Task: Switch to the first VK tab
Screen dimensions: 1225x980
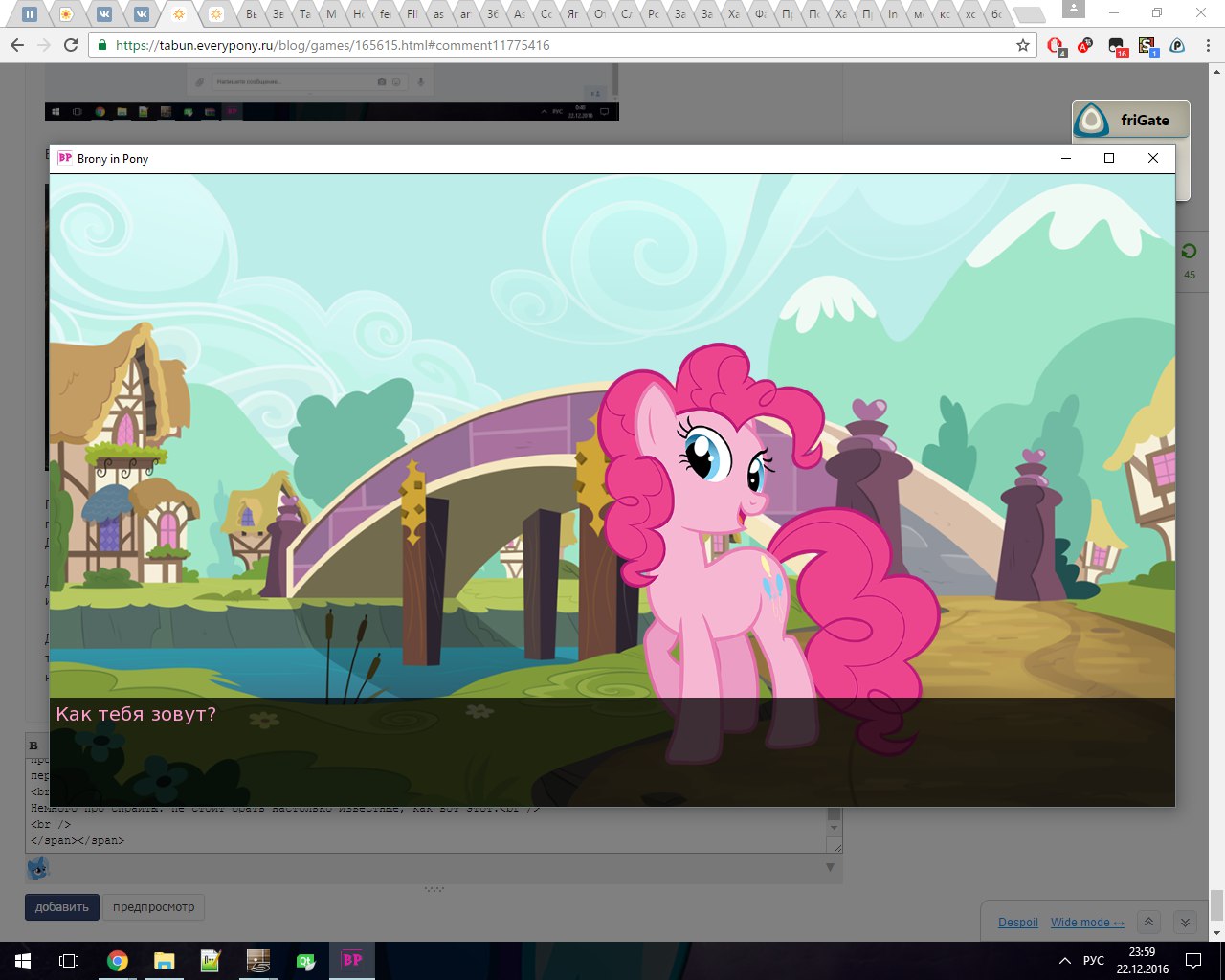Action: (x=103, y=14)
